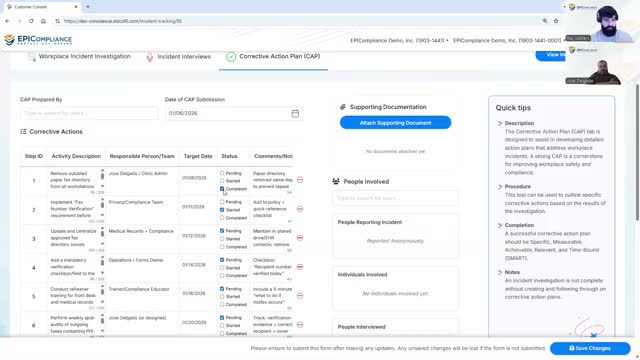Open the EPICompliance Demo, Inc. (1903-1441) dropdown
This screenshot has height=360, width=640.
(399, 40)
